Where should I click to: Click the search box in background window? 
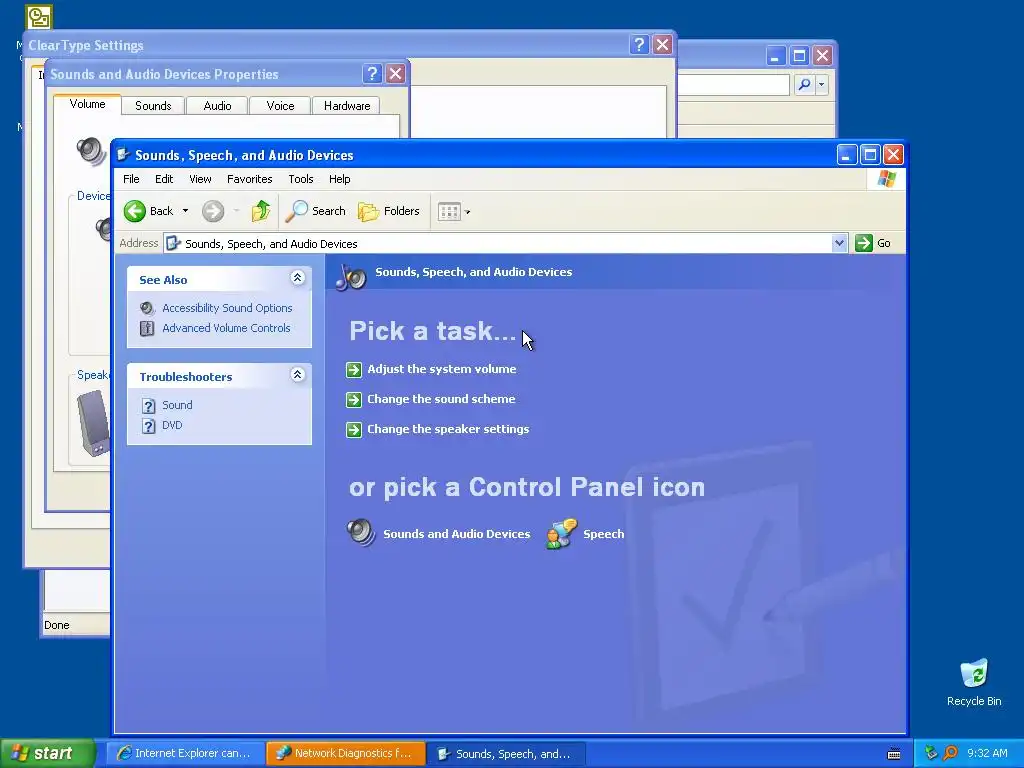(x=733, y=84)
